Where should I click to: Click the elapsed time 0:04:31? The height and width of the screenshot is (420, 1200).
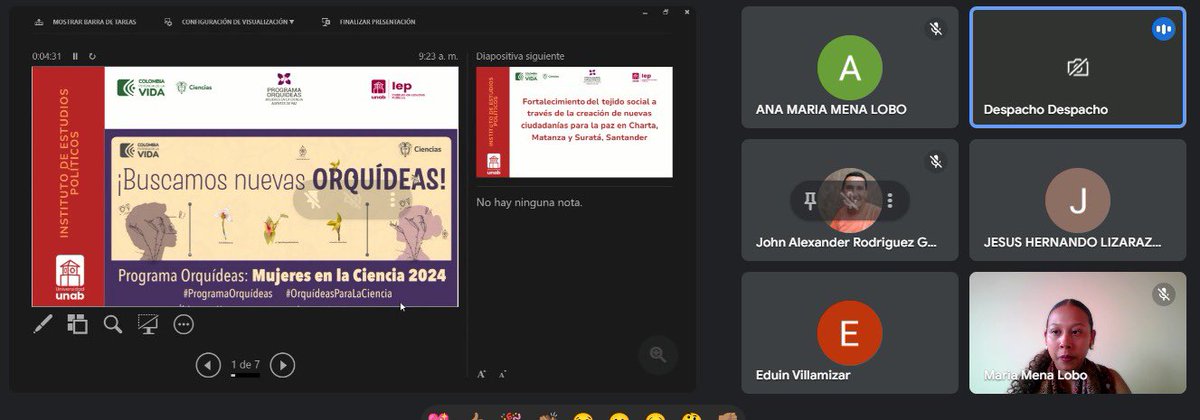pos(47,56)
